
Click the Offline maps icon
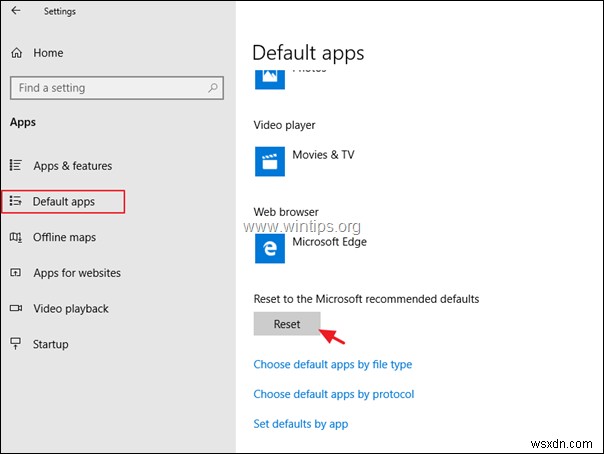[15, 237]
